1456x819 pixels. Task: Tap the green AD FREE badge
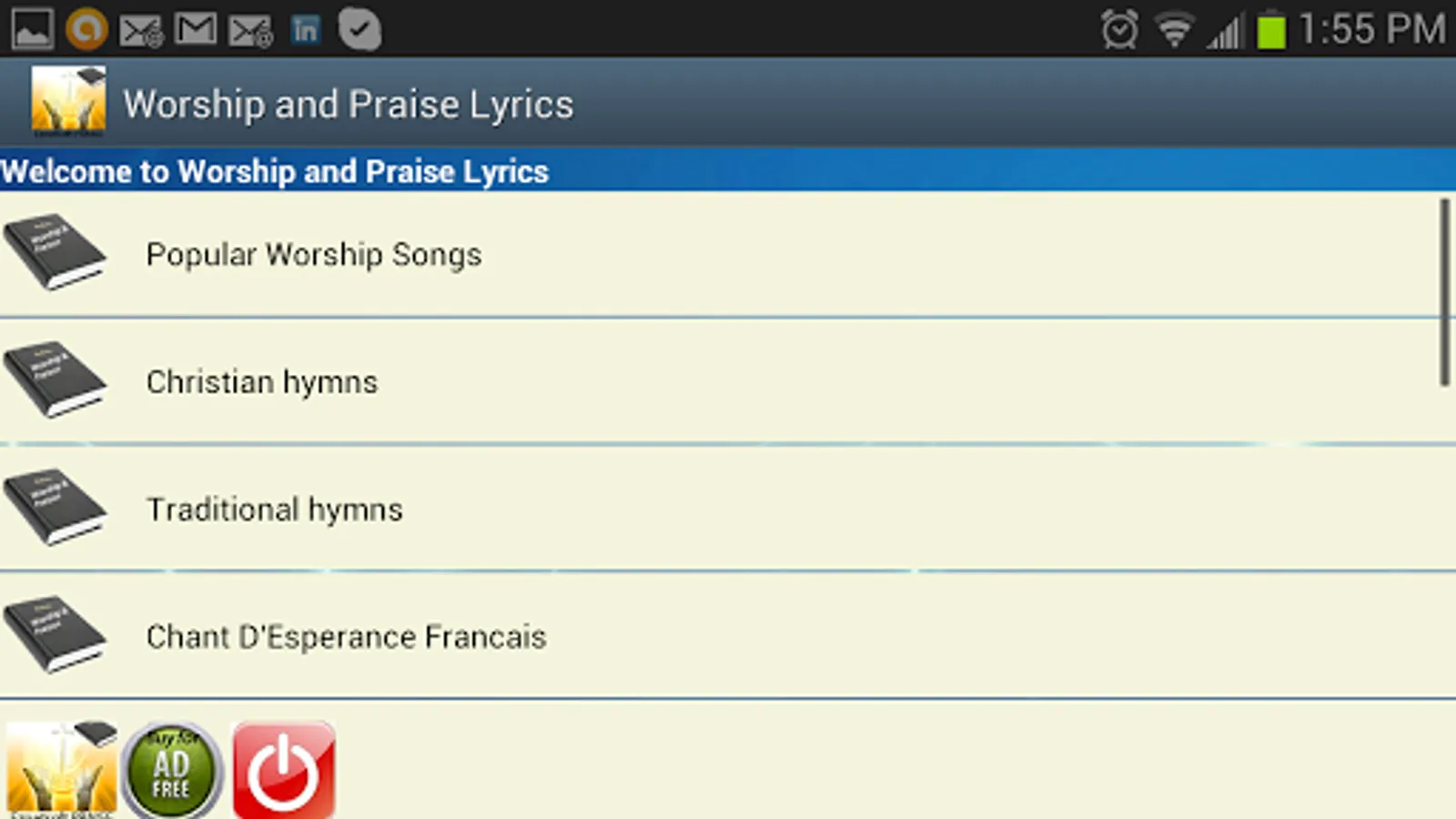tap(172, 770)
